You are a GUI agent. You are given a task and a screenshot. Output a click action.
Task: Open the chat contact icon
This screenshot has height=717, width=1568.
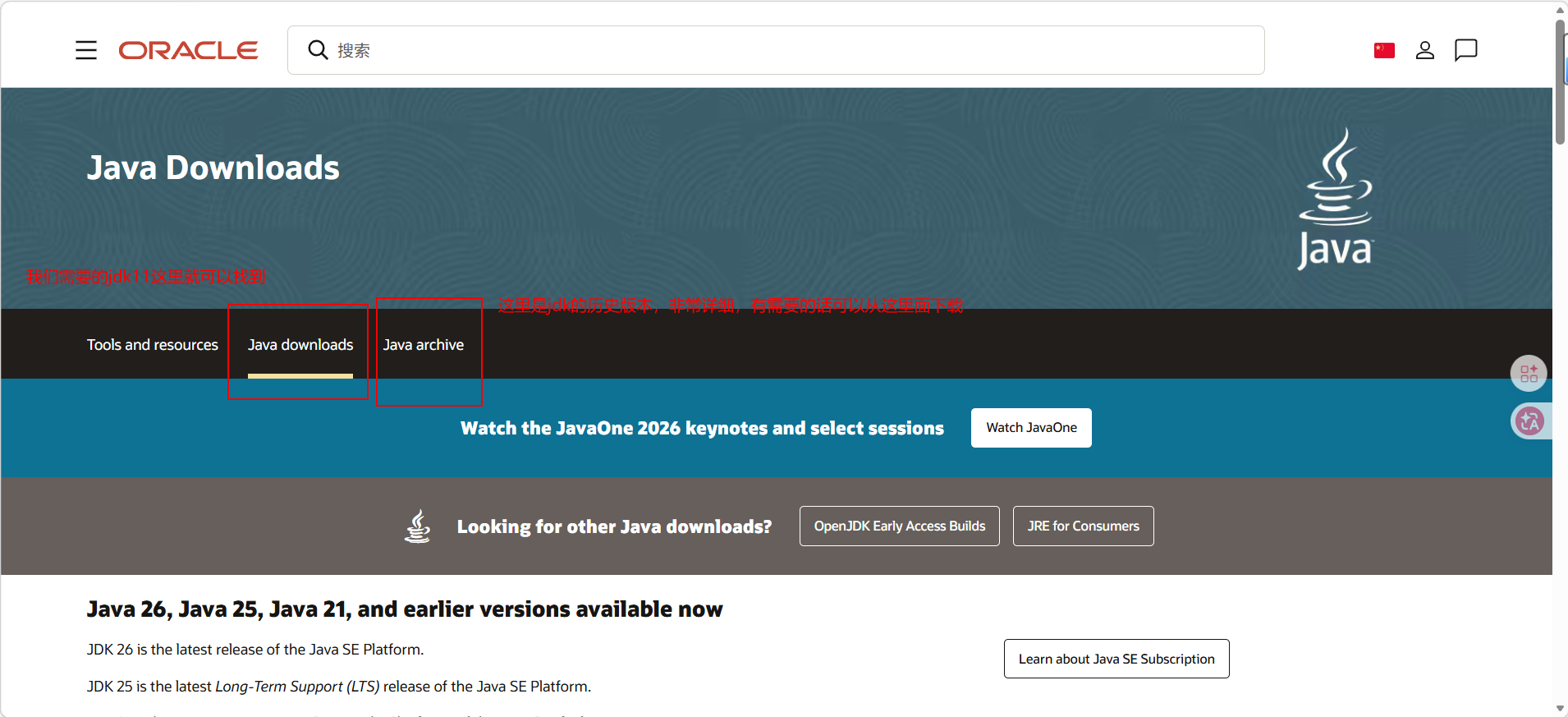[1466, 50]
